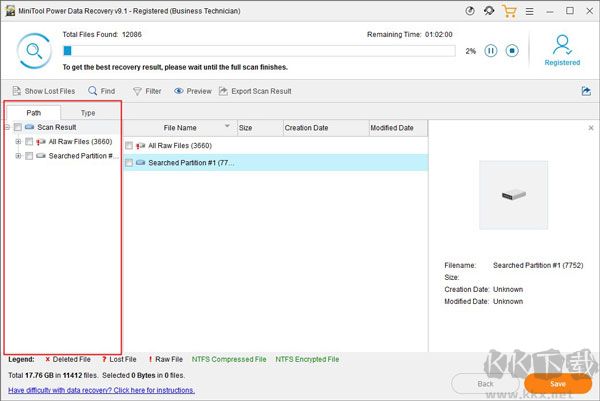600x401 pixels.
Task: Select Searched Partition # in tree
Action: pos(83,156)
